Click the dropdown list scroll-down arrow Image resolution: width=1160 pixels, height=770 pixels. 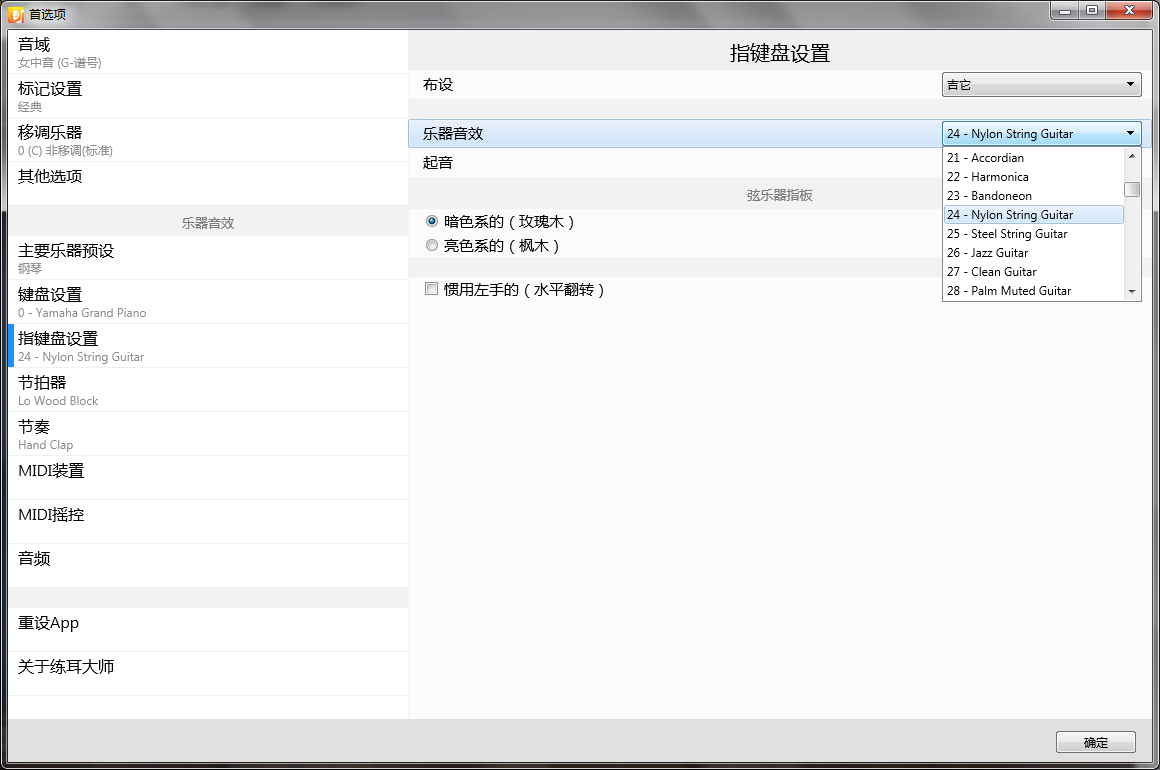1132,292
